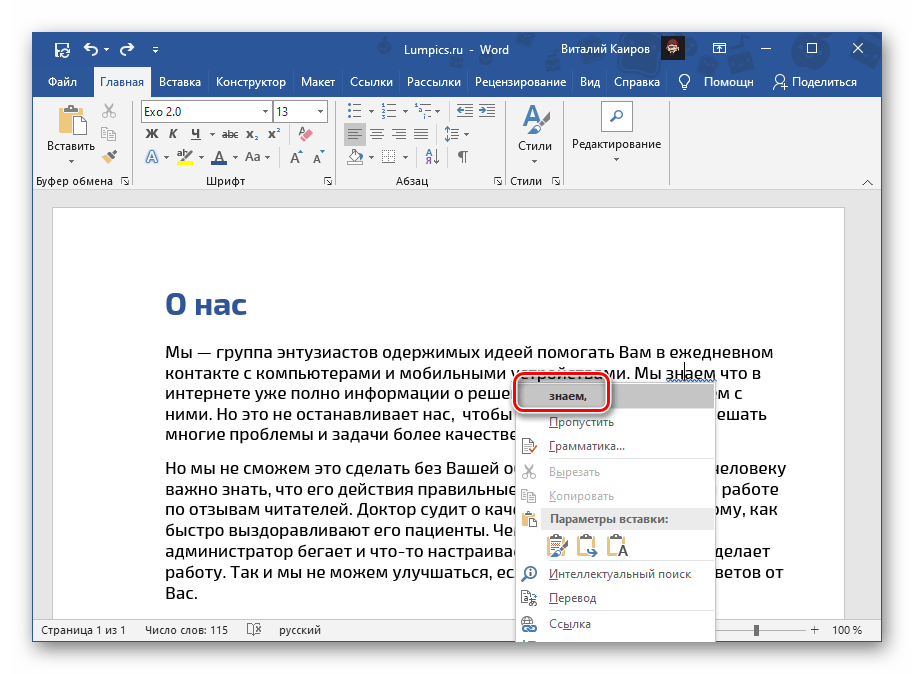Collapse the ribbon with chevron
This screenshot has width=914, height=674.
[x=867, y=182]
